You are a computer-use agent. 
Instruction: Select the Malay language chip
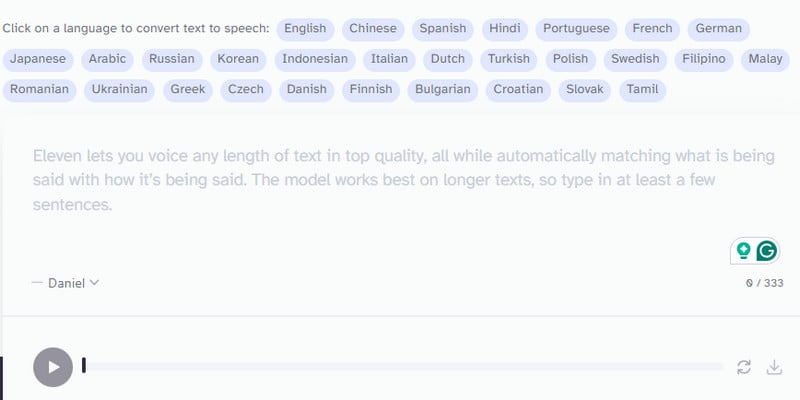click(x=765, y=60)
